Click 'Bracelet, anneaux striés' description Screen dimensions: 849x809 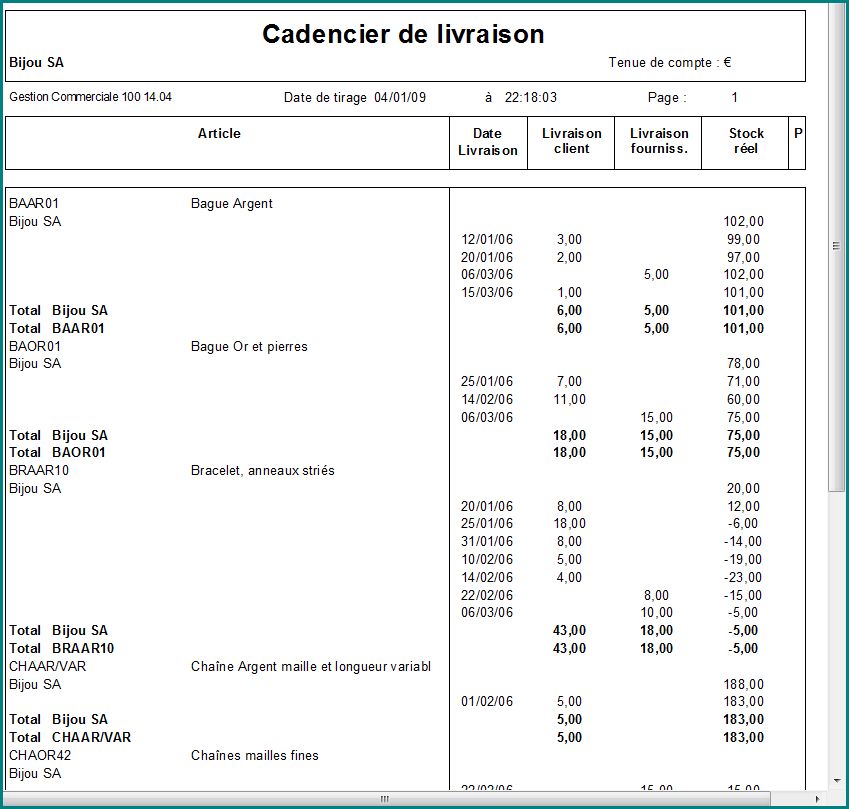click(x=263, y=471)
